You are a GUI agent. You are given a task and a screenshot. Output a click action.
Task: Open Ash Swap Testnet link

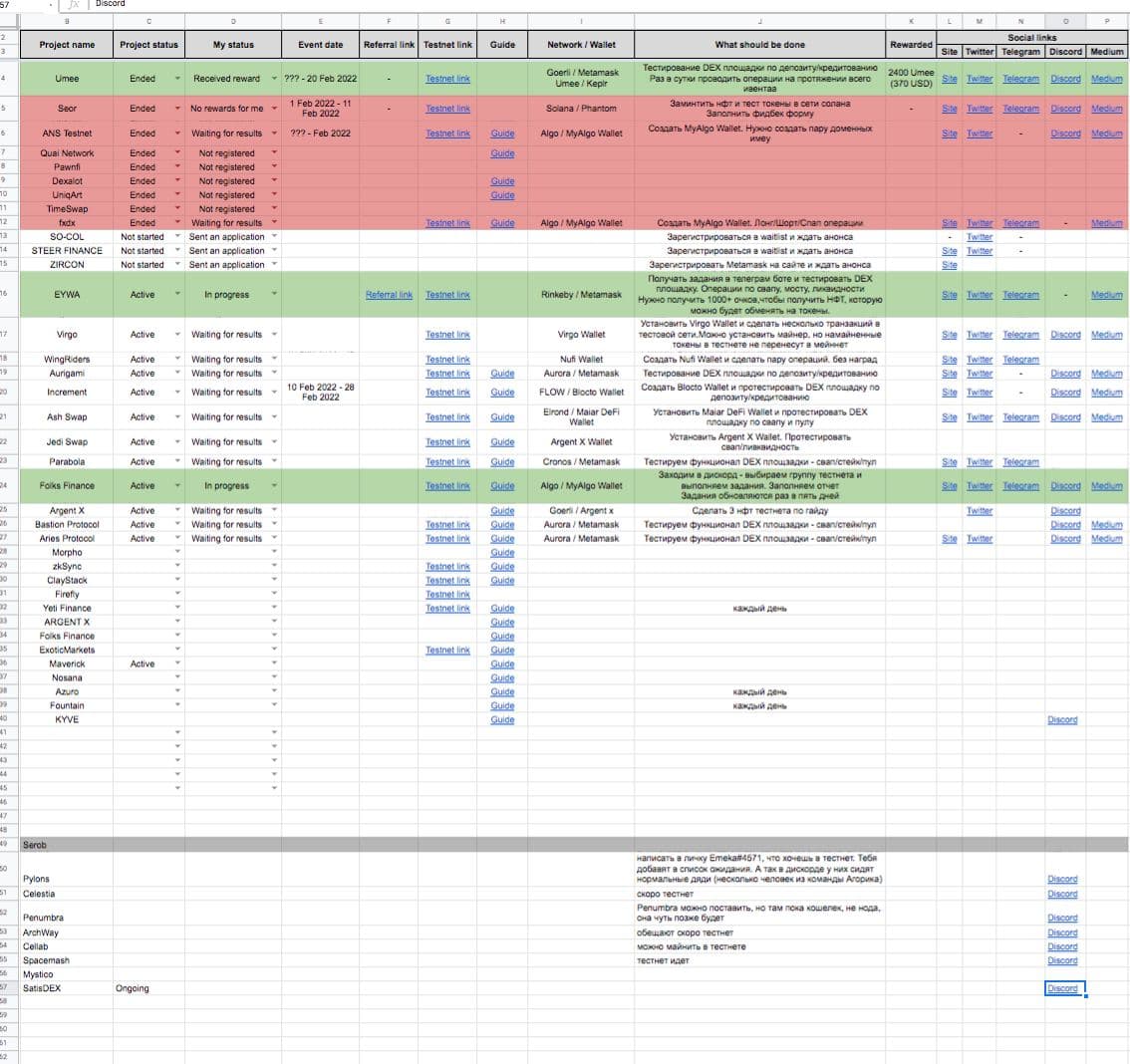click(447, 417)
